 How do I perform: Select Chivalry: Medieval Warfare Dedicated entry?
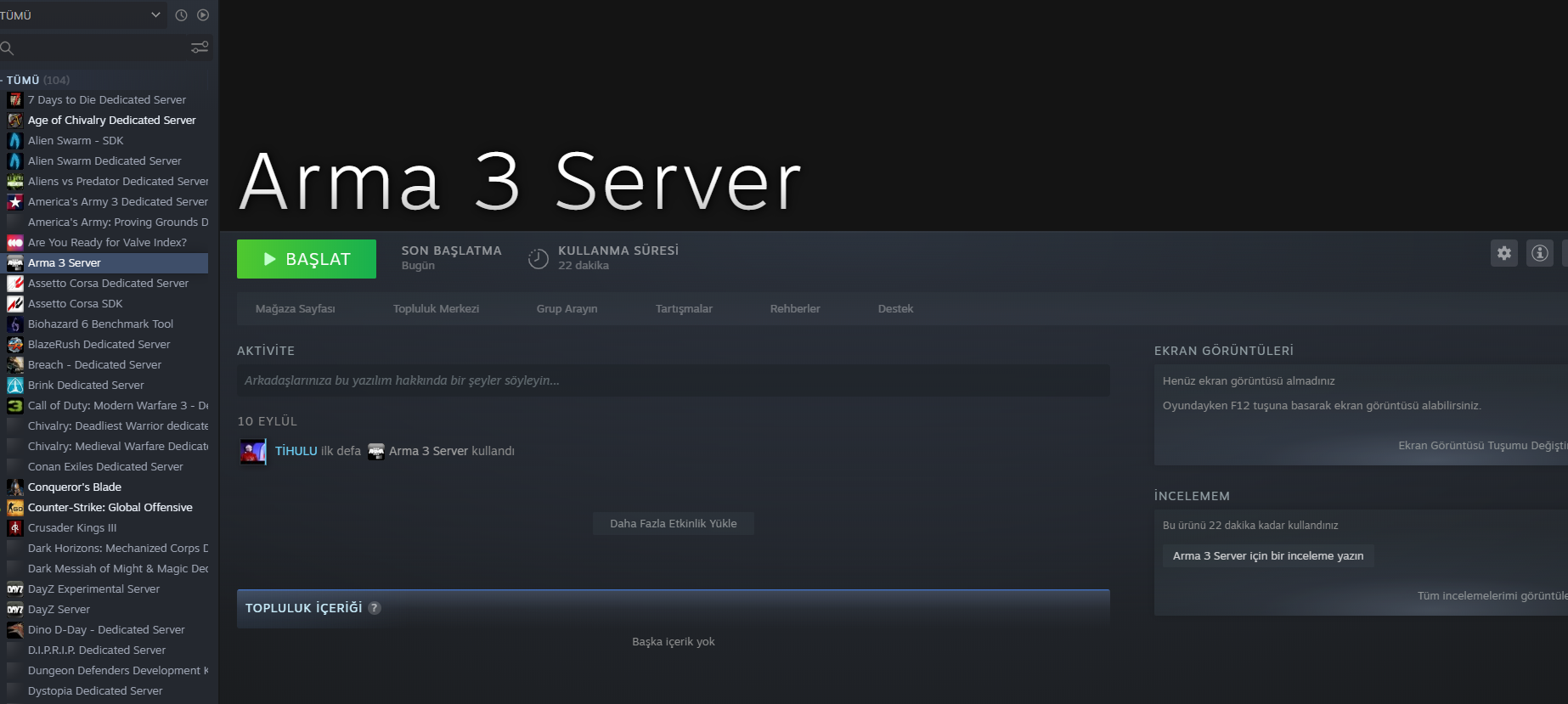[104, 447]
